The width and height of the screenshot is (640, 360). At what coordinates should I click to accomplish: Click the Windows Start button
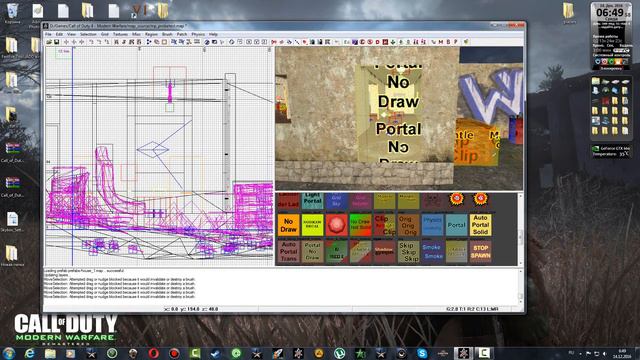click(9, 353)
